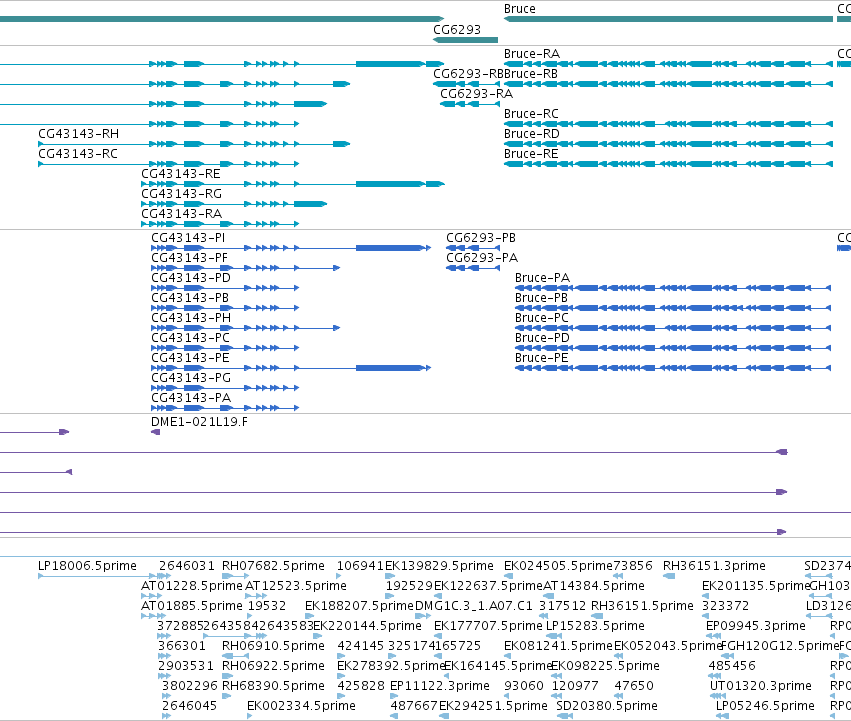
Task: Open the SD20380.5prime EST label
Action: pos(607,706)
